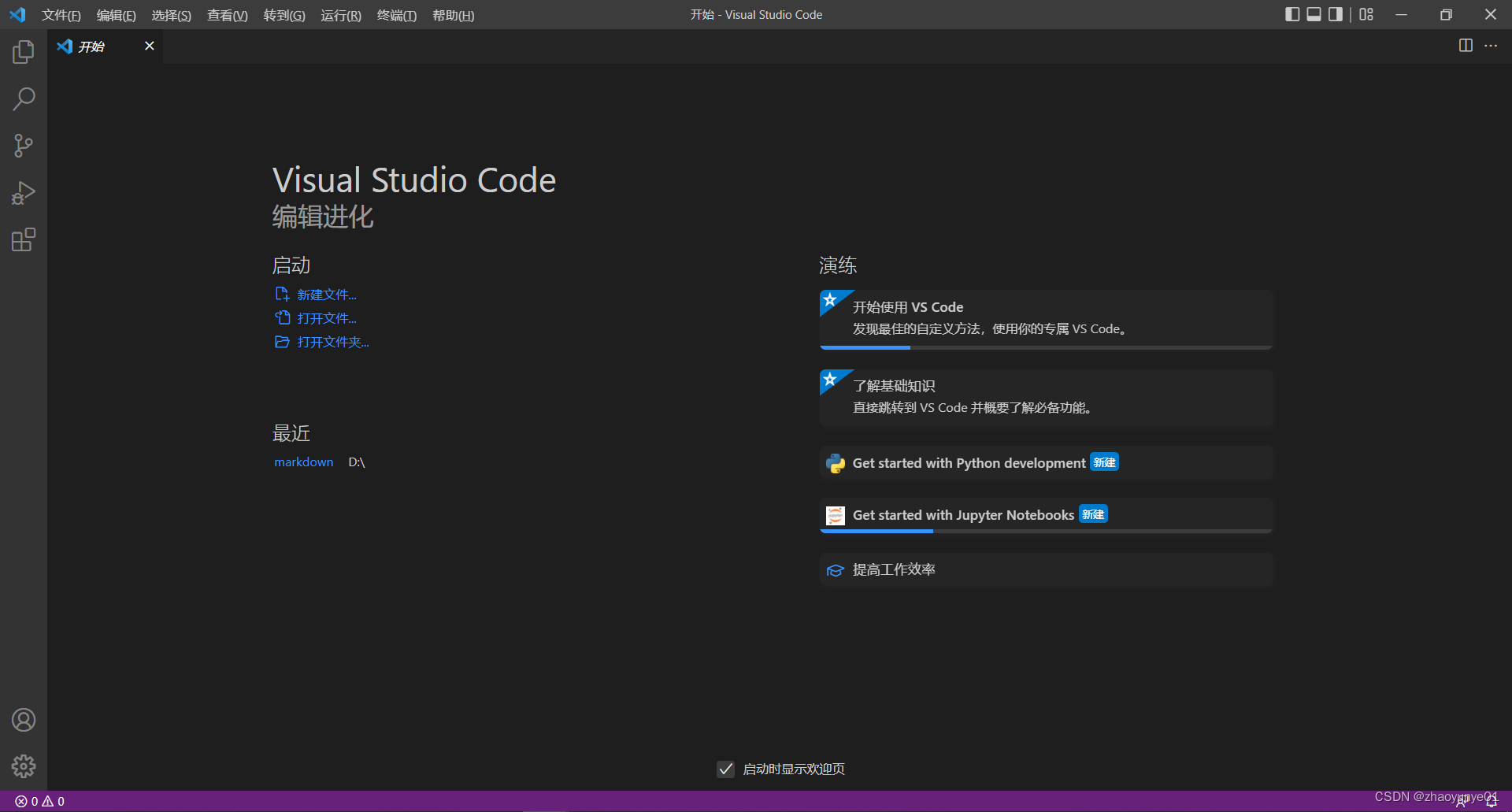Open the 了解基础知识 walkthrough

[1046, 398]
